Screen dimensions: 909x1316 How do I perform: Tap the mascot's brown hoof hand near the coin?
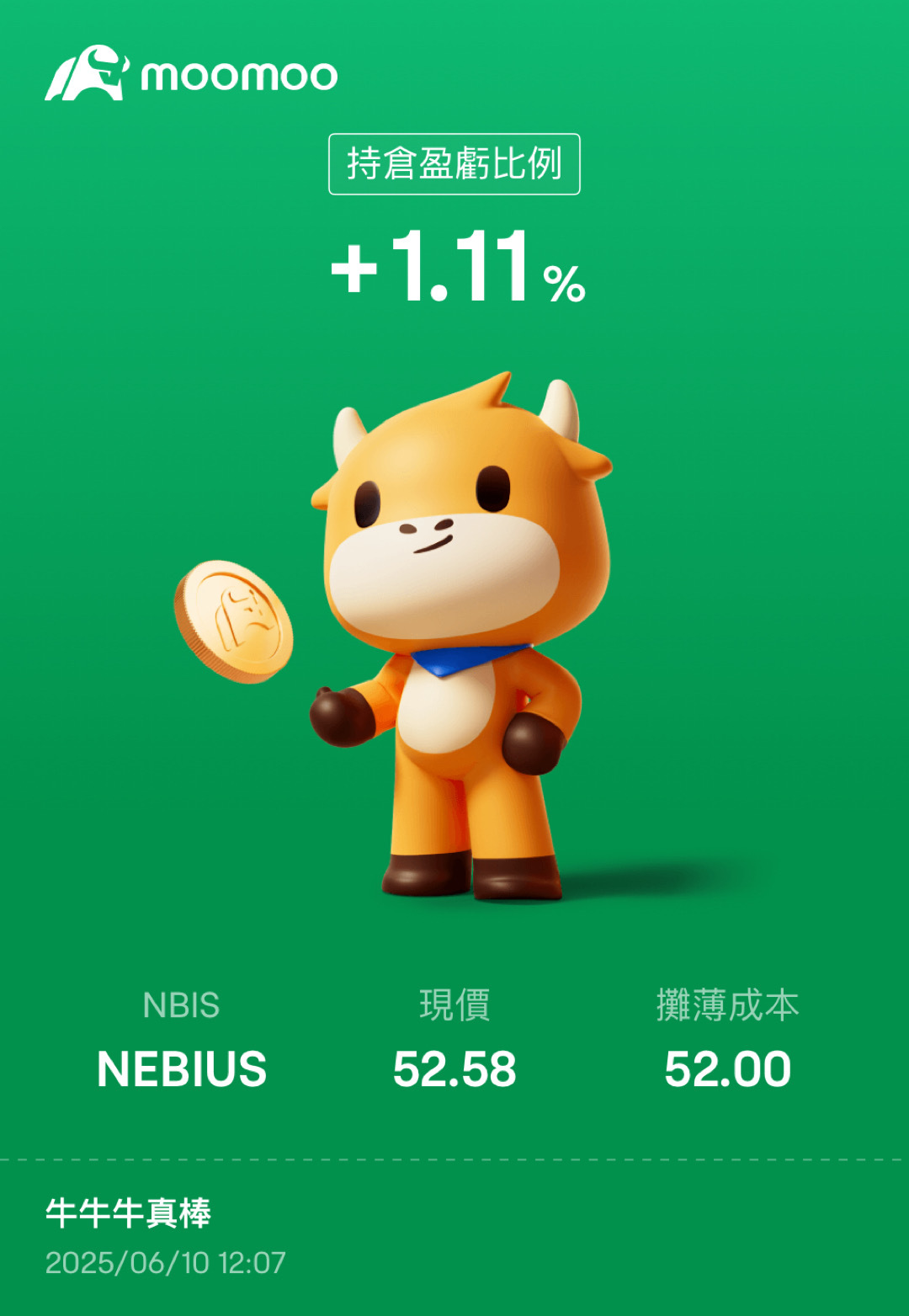[x=341, y=717]
